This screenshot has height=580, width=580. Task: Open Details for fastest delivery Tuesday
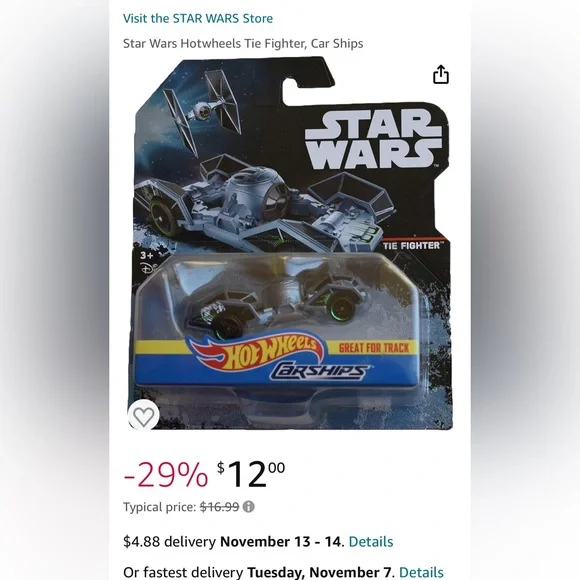[x=421, y=572]
